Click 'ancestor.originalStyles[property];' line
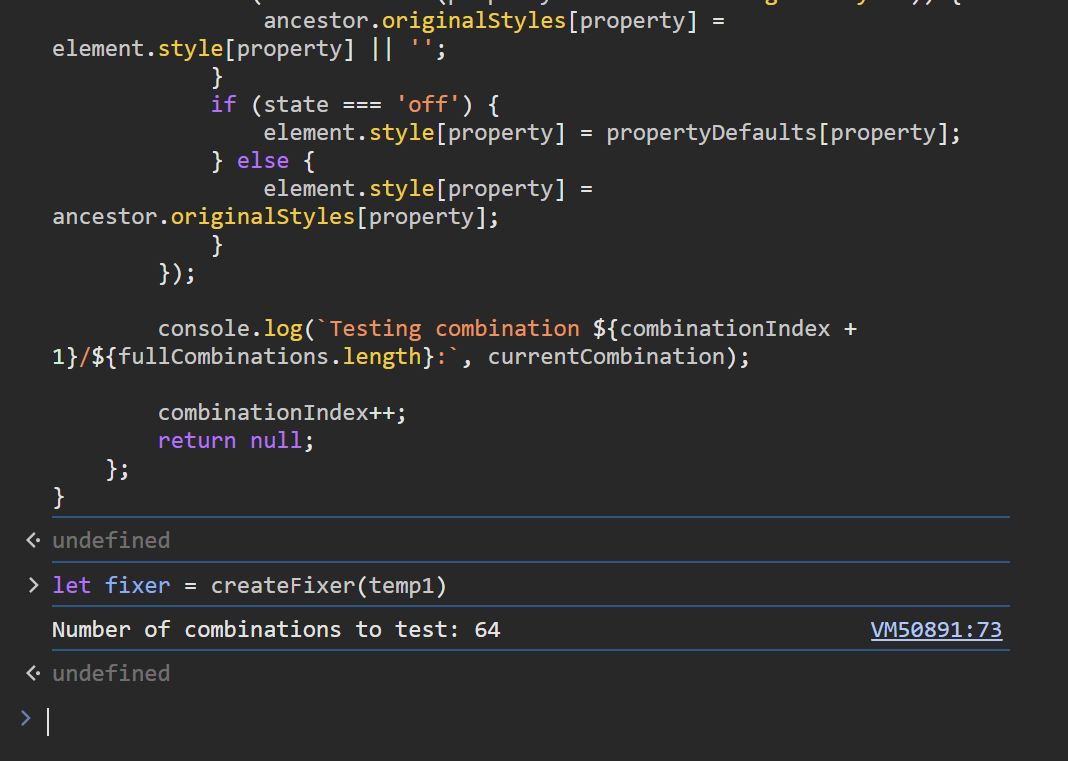 275,217
